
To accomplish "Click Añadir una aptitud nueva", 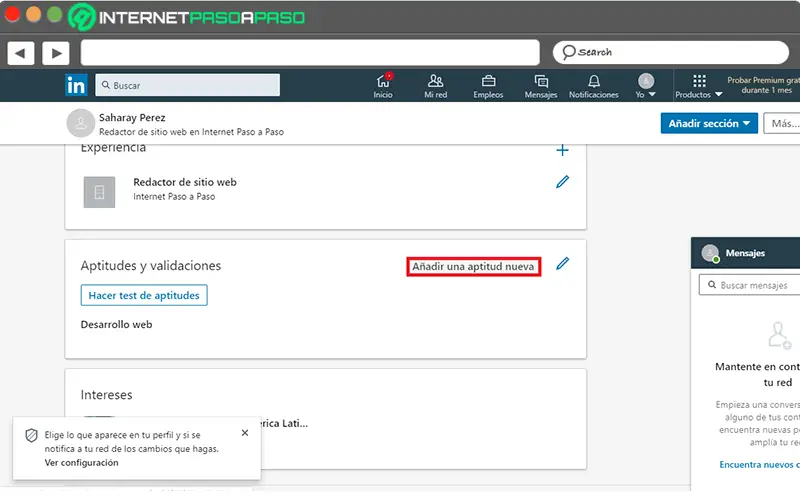I will [x=473, y=266].
